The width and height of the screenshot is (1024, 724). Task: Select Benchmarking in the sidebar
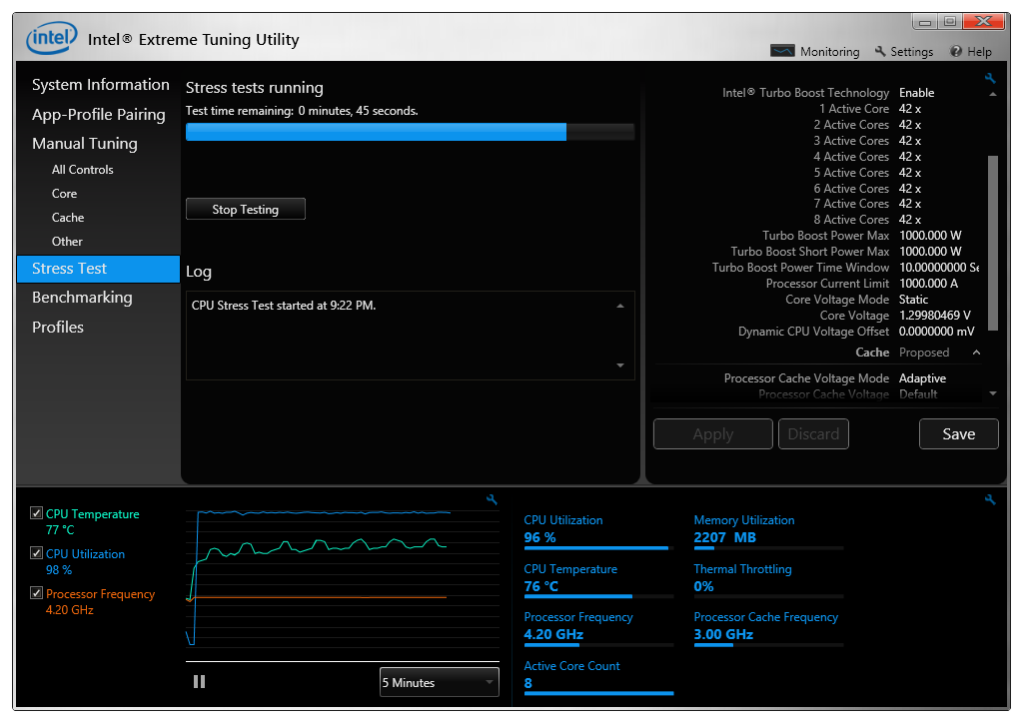pos(82,297)
